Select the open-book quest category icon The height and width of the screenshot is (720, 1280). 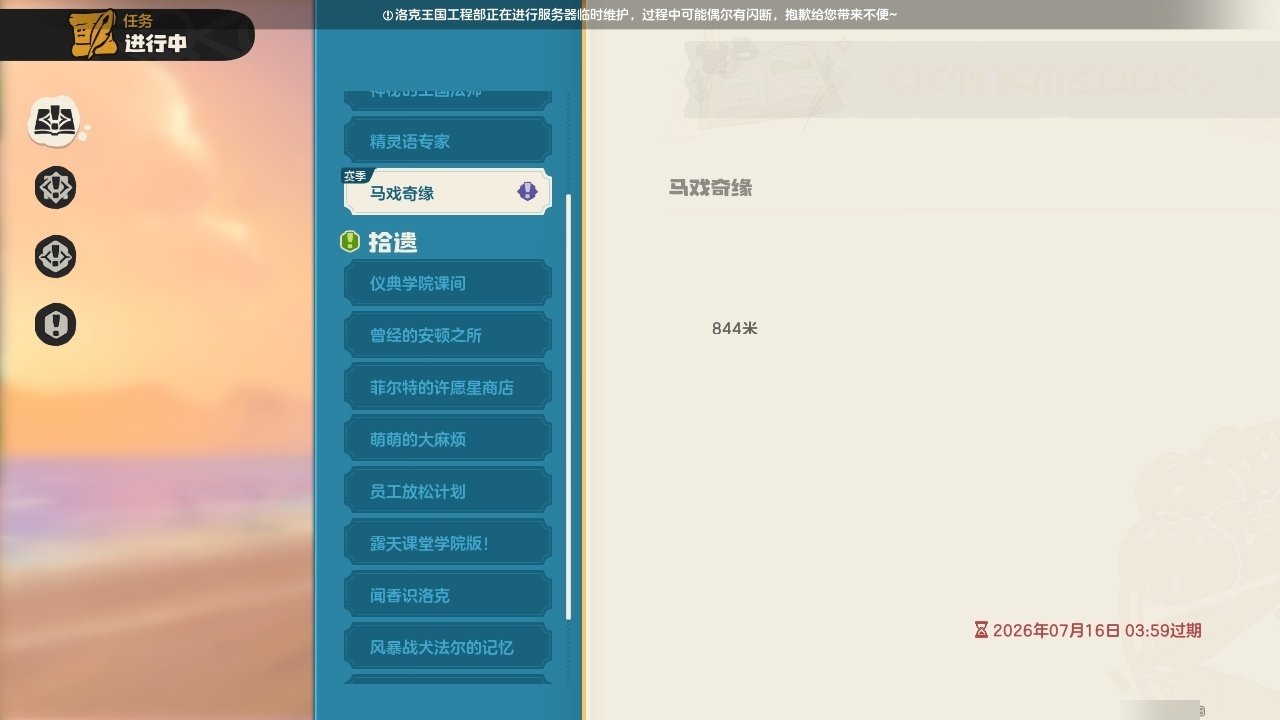pyautogui.click(x=55, y=121)
